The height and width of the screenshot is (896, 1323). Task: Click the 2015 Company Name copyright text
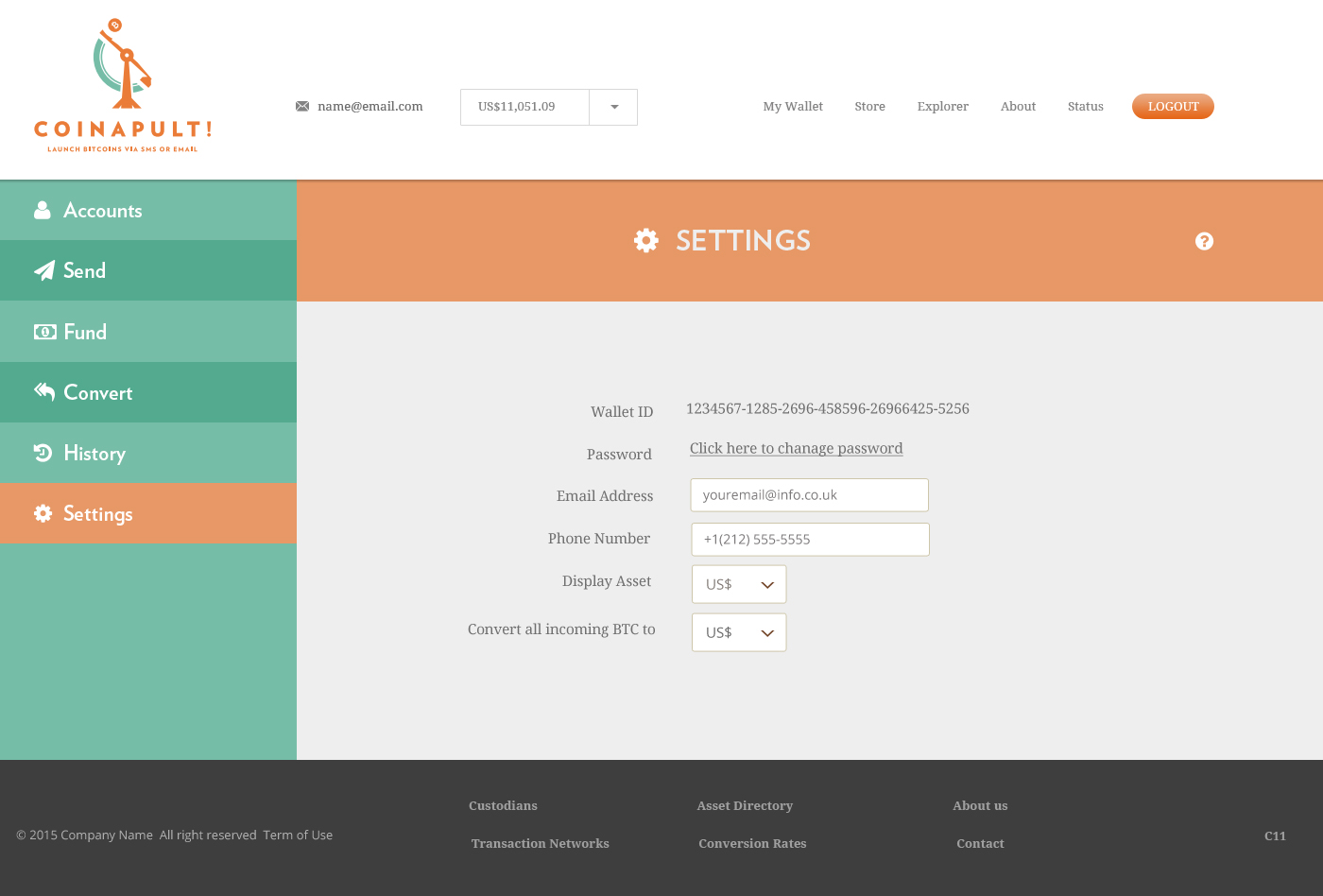point(84,835)
